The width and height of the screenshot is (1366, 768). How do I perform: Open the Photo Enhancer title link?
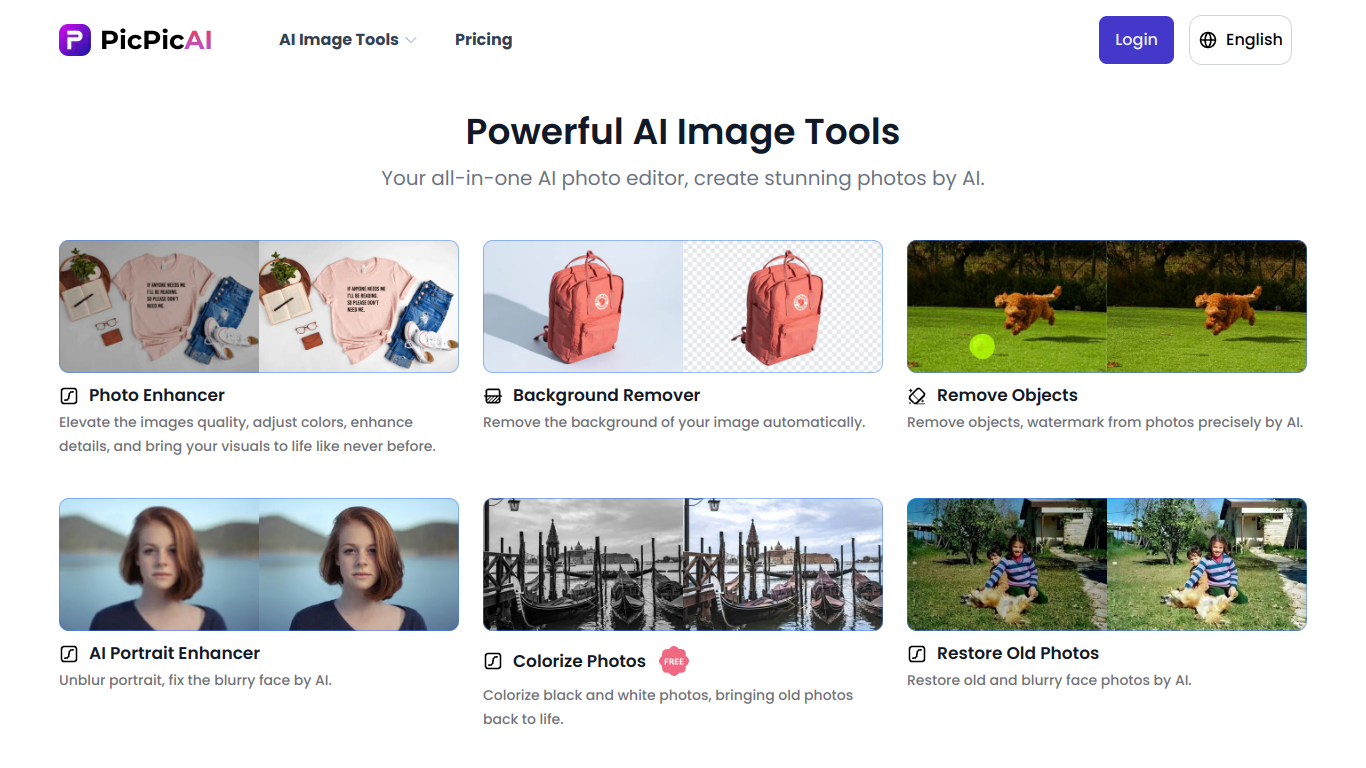click(157, 395)
